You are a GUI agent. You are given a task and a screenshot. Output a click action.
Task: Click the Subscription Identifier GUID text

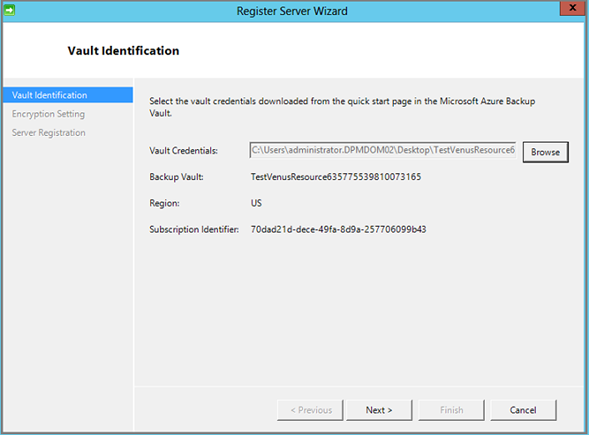click(x=338, y=230)
